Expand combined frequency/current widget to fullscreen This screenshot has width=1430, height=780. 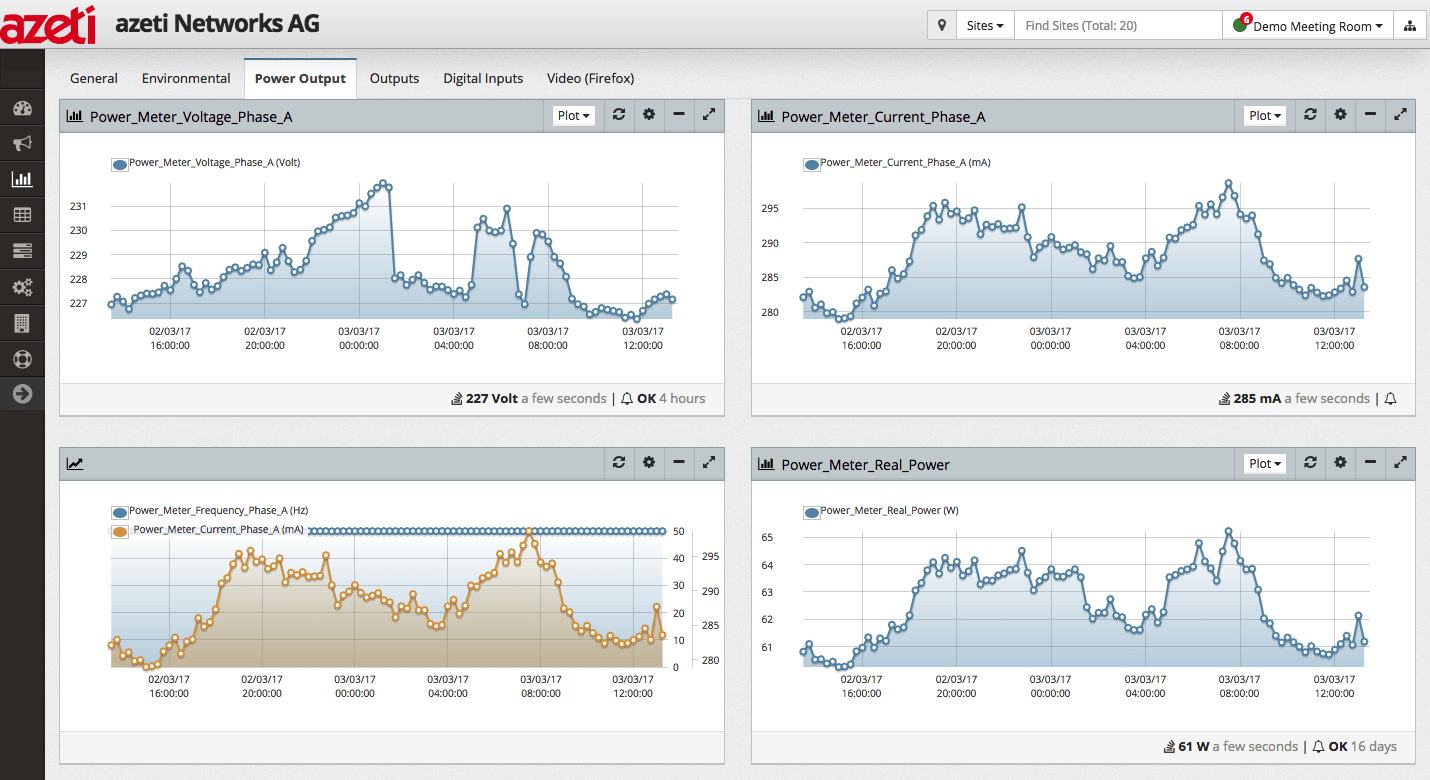pyautogui.click(x=709, y=462)
